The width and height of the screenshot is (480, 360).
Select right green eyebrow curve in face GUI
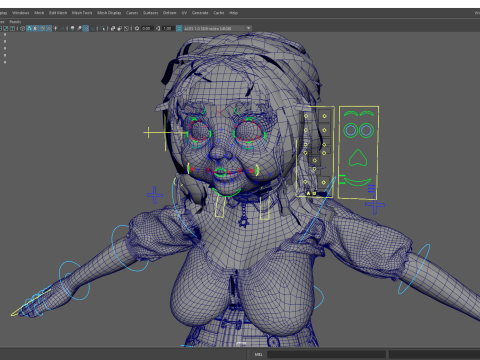pos(367,114)
